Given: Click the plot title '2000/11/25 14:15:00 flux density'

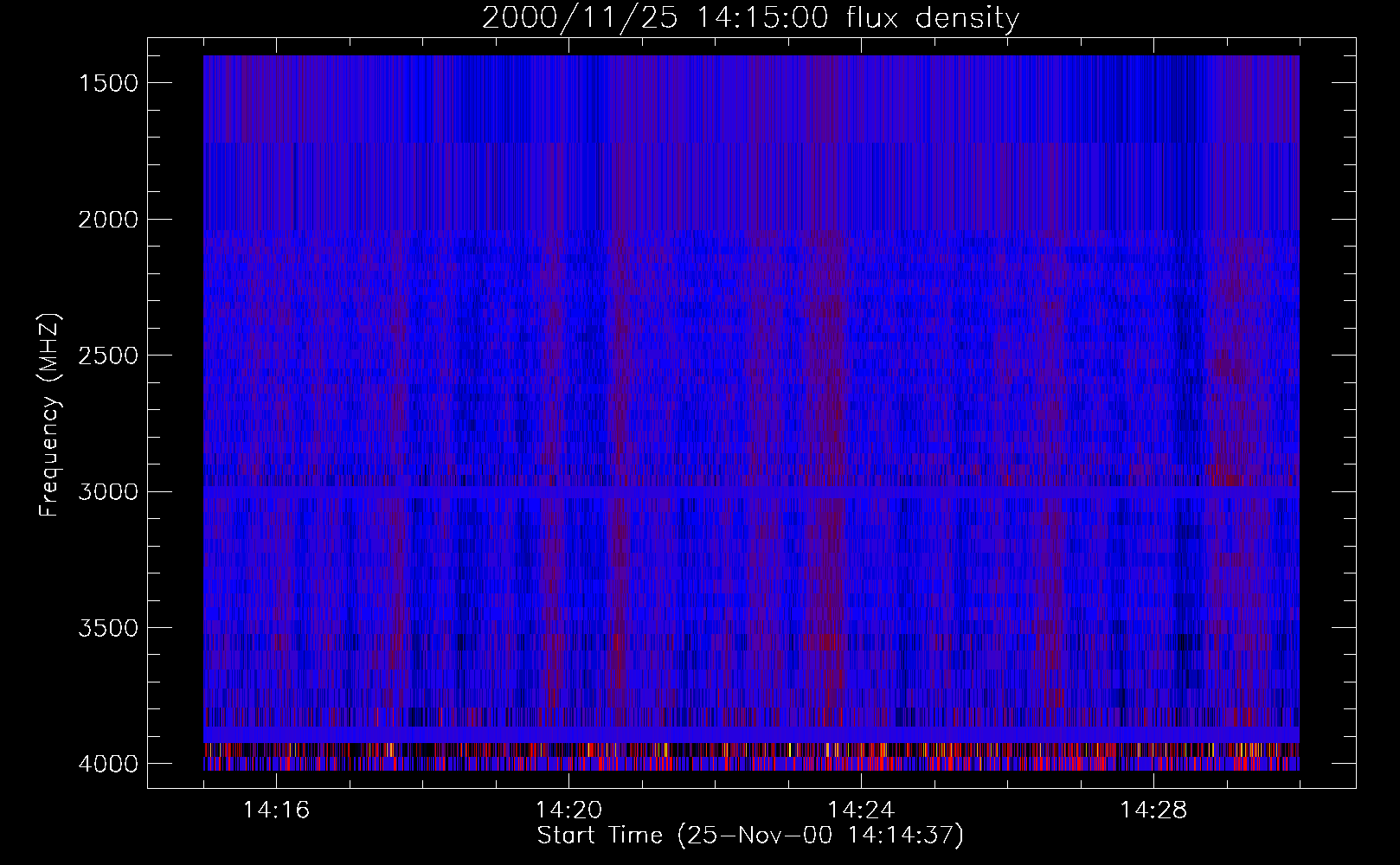Looking at the screenshot, I should point(750,18).
